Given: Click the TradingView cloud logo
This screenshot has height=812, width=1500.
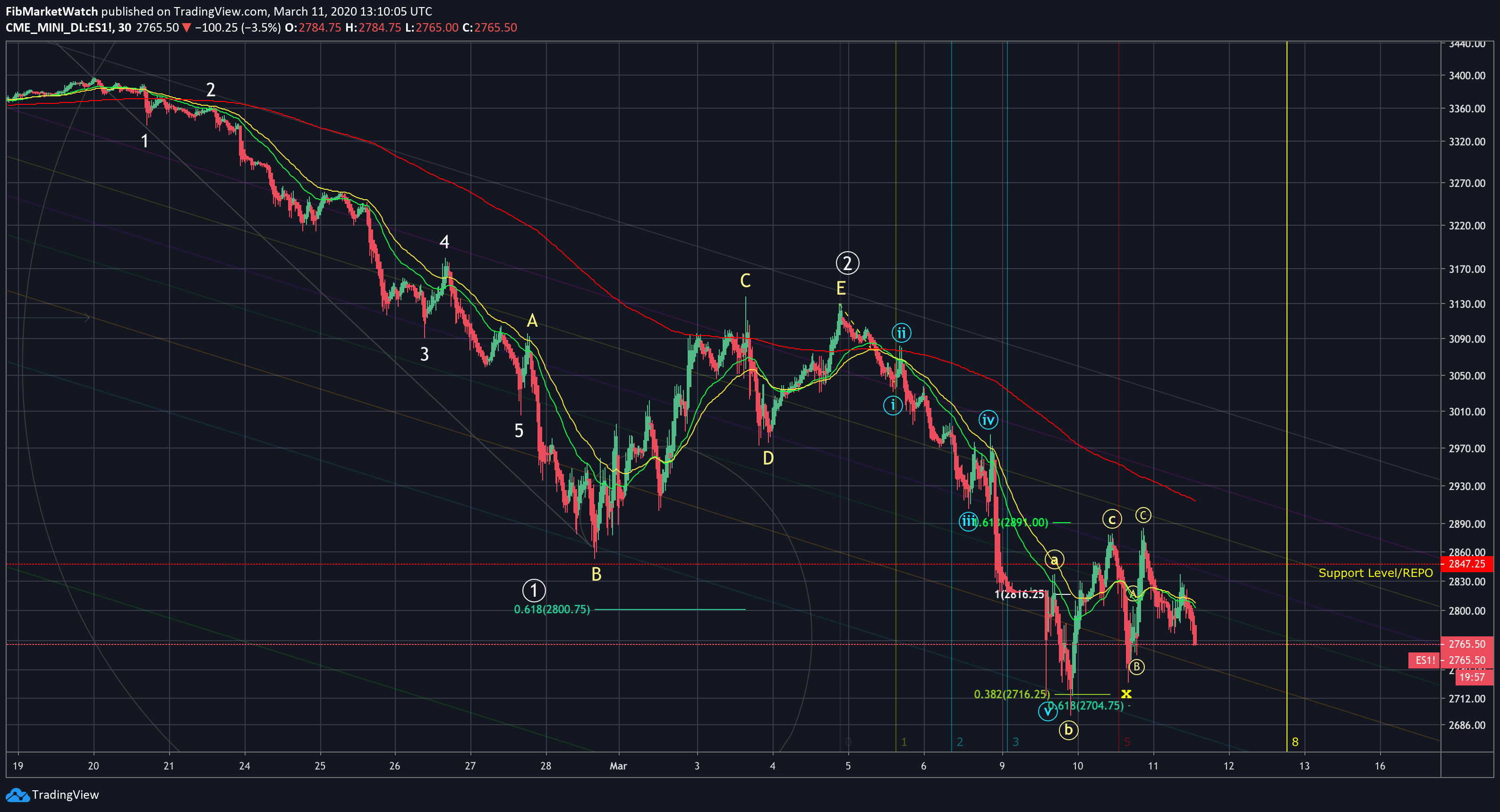Looking at the screenshot, I should click(x=17, y=795).
